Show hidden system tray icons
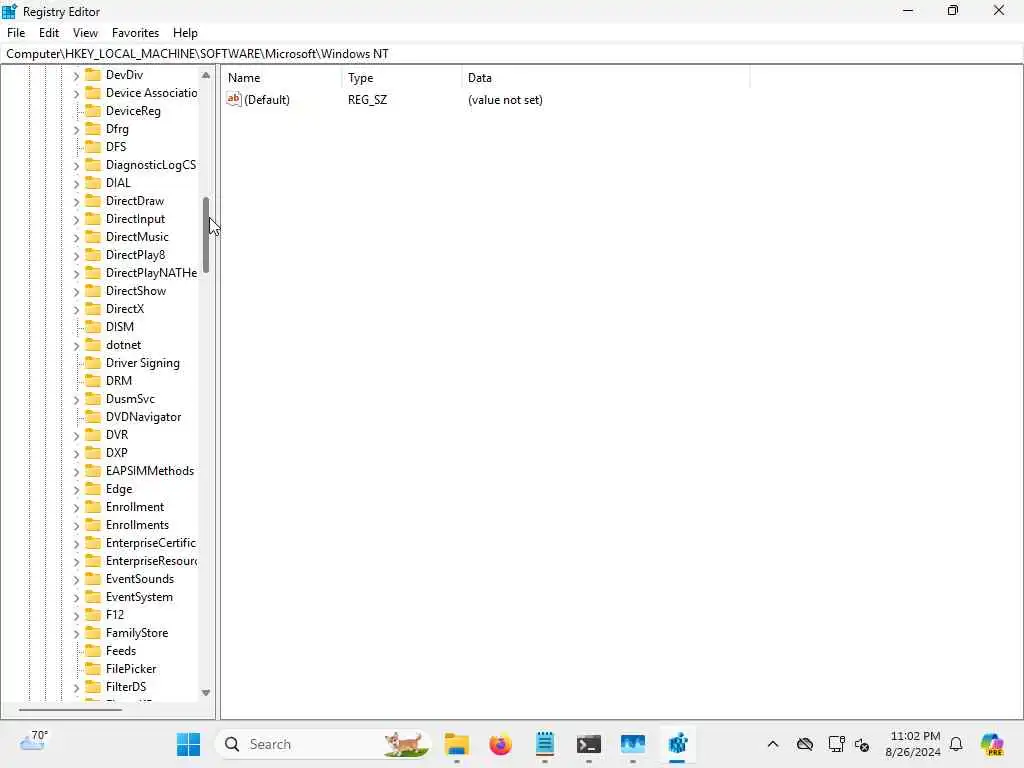1024x768 pixels. [773, 744]
